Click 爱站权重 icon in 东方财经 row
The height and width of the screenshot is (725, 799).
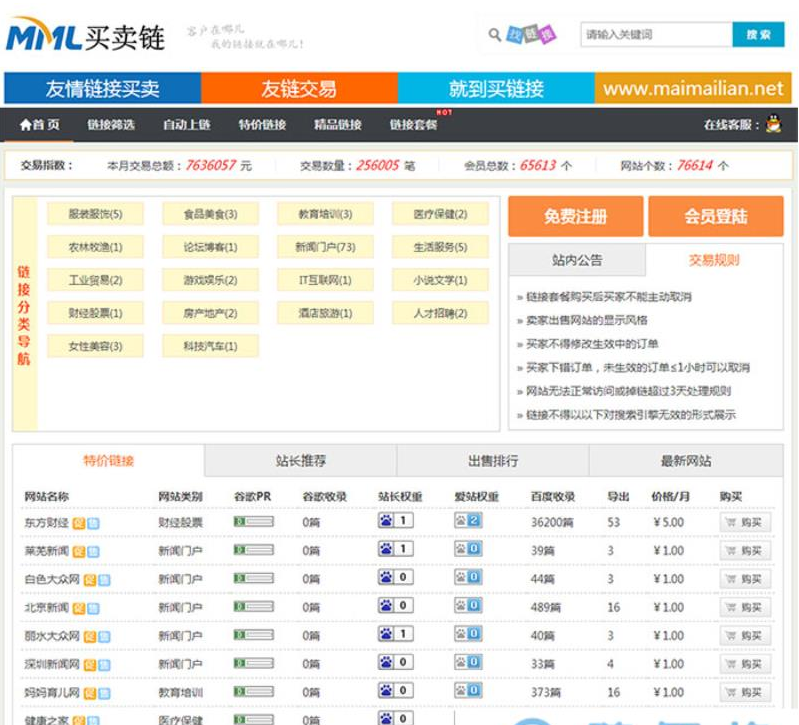pos(461,521)
